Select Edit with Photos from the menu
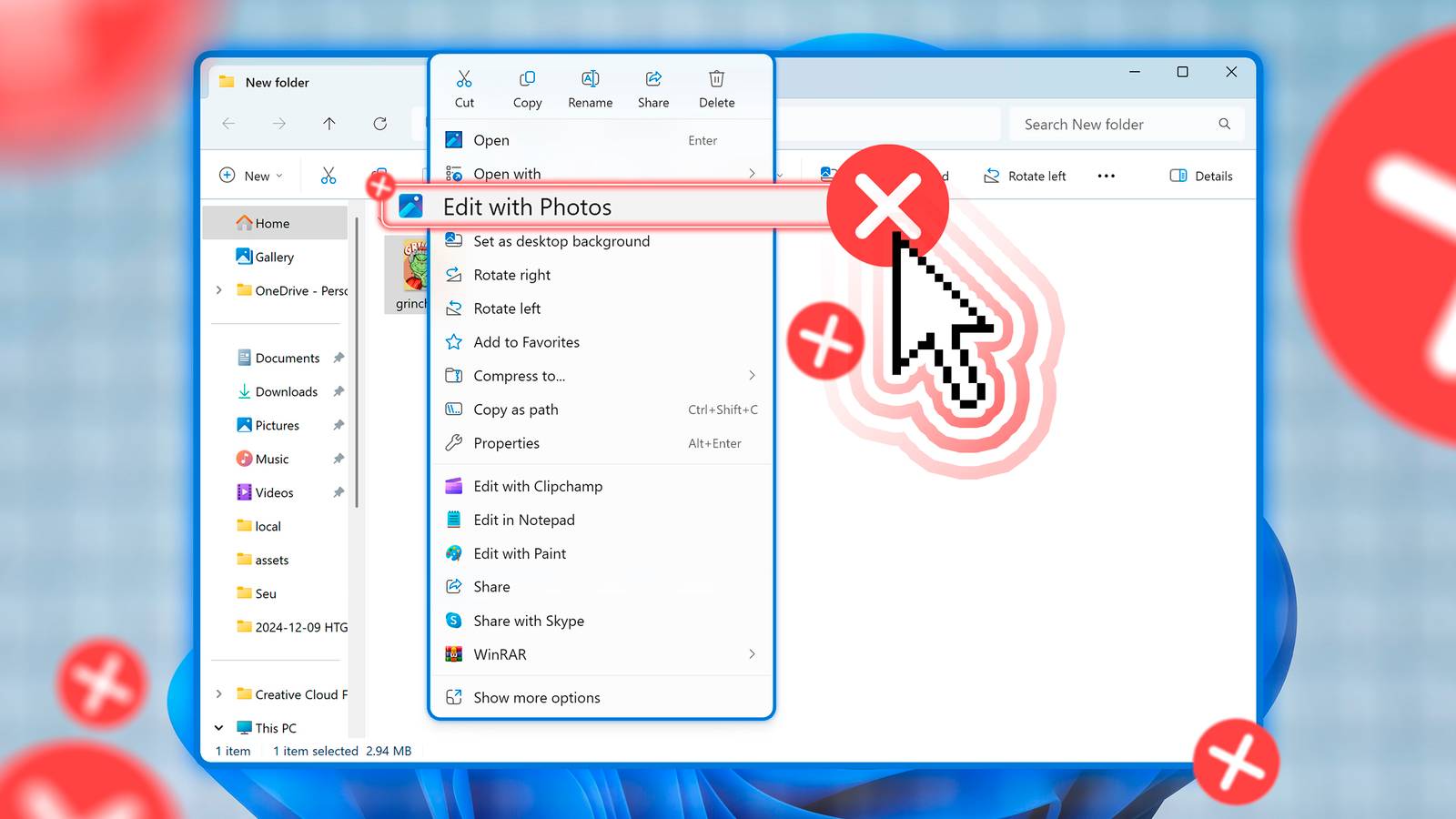 coord(526,207)
